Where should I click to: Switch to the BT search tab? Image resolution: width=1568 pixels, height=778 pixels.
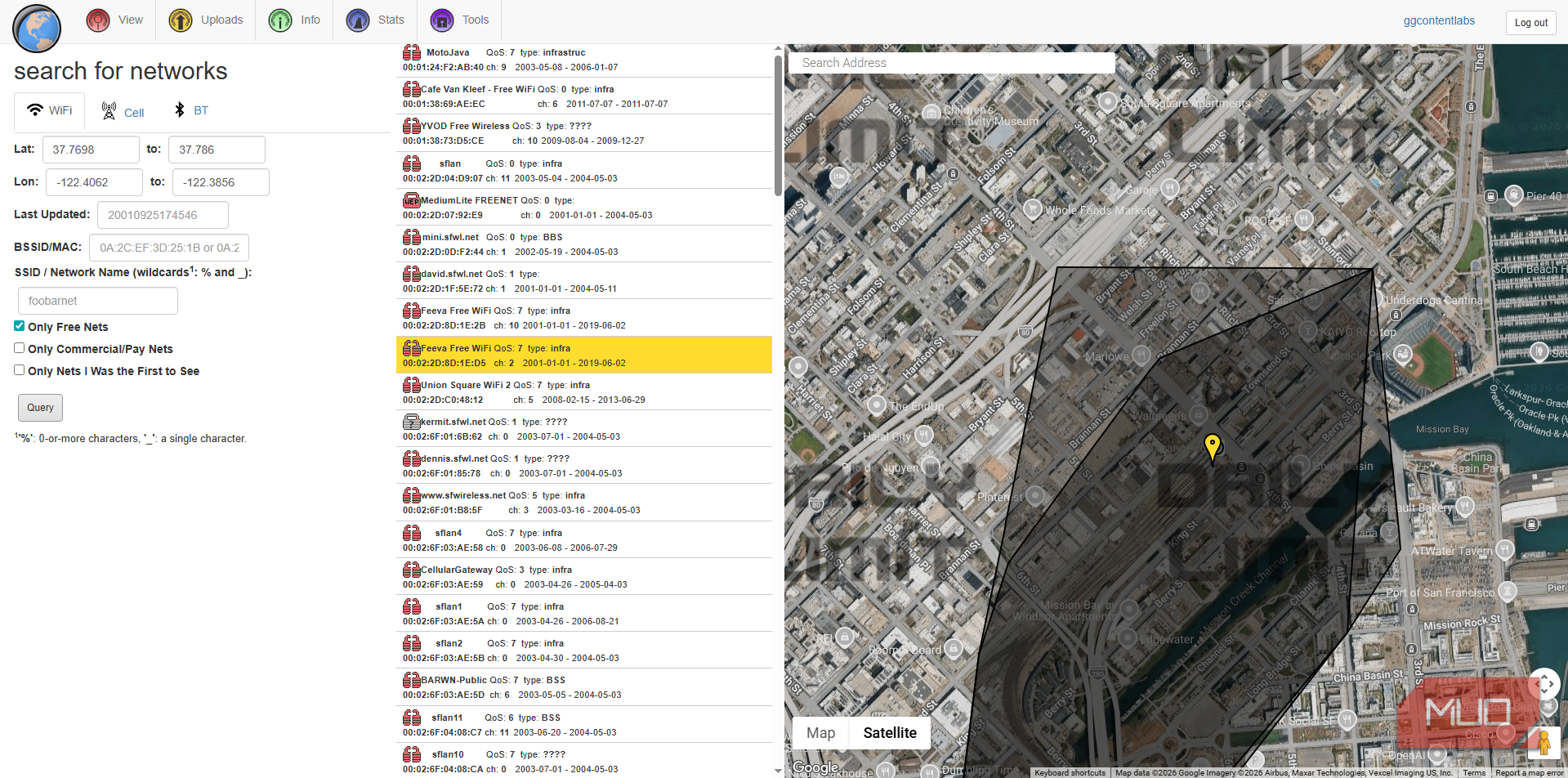coord(191,111)
